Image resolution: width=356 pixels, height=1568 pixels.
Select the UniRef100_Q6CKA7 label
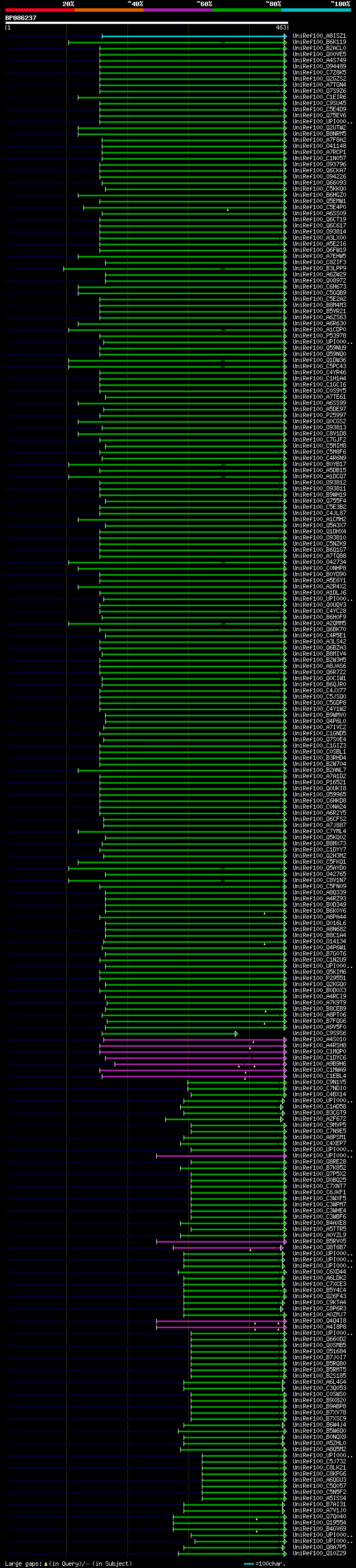coord(319,171)
